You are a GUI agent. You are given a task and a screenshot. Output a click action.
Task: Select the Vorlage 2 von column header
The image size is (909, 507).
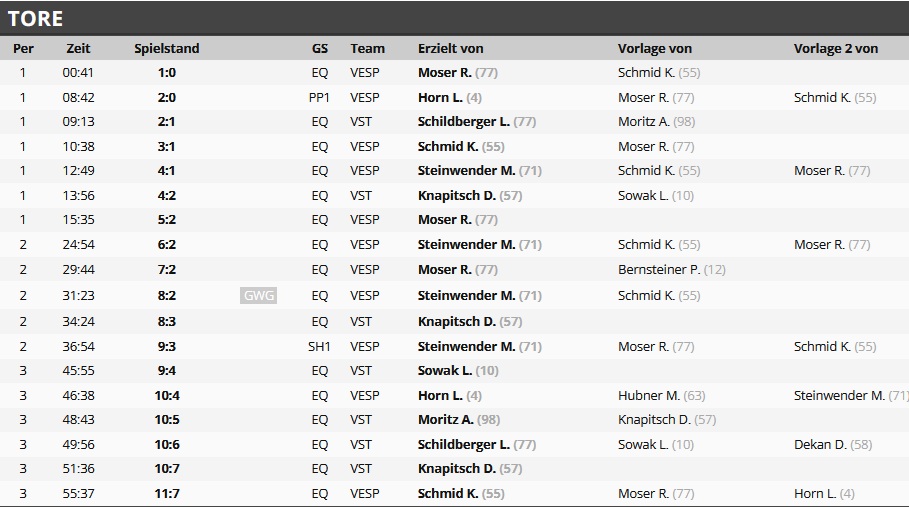click(836, 48)
